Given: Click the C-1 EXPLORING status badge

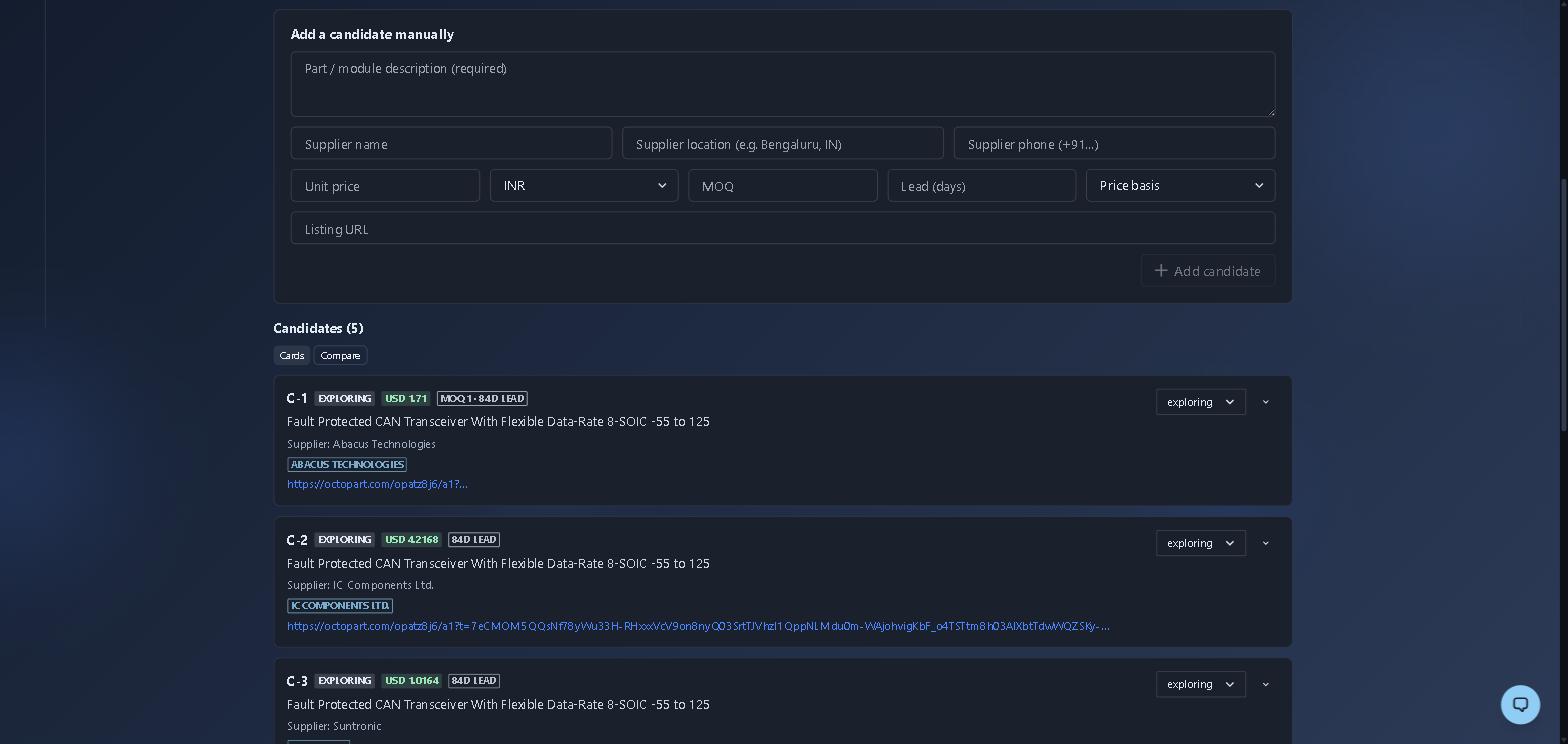Looking at the screenshot, I should tap(344, 399).
